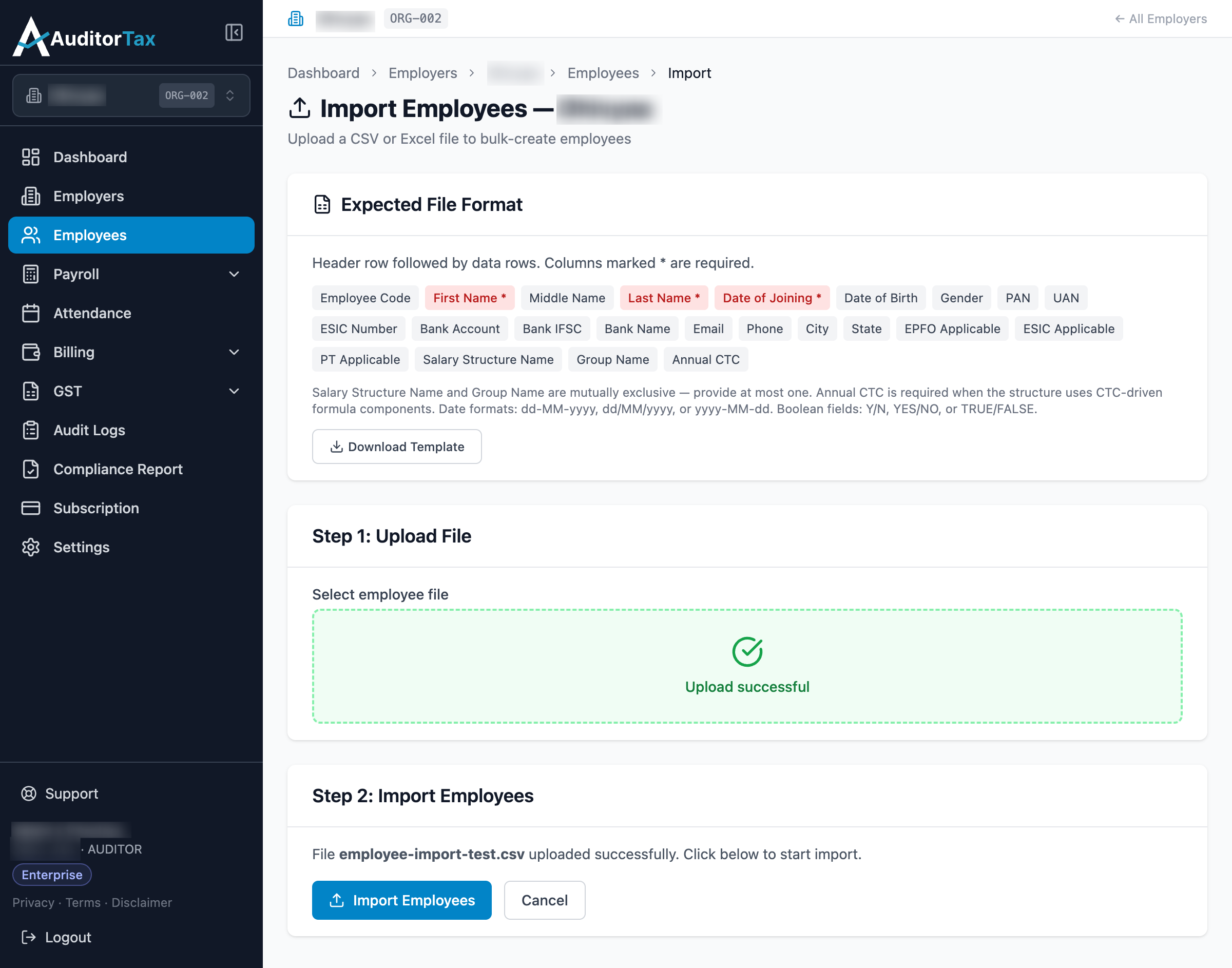Click the Enterprise plan badge
The height and width of the screenshot is (968, 1232).
pos(52,875)
